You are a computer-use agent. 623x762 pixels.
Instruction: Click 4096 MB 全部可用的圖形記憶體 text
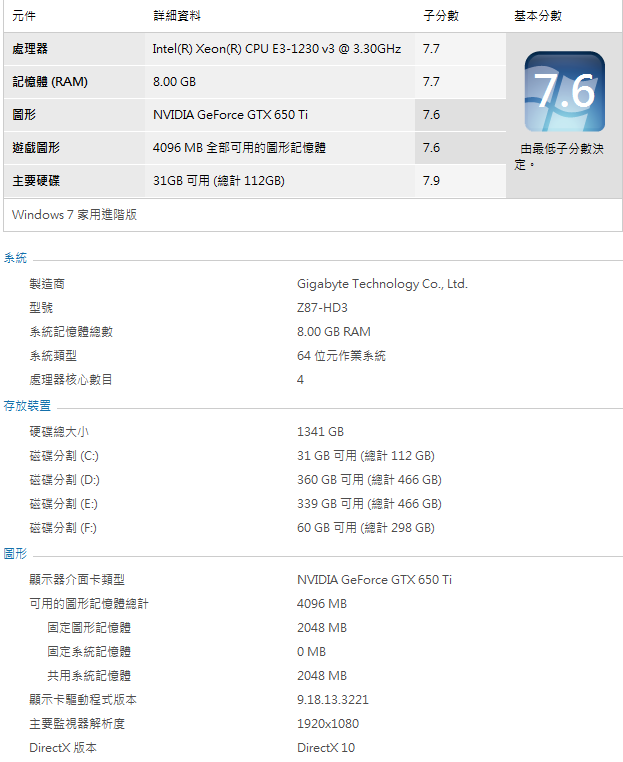coord(239,148)
